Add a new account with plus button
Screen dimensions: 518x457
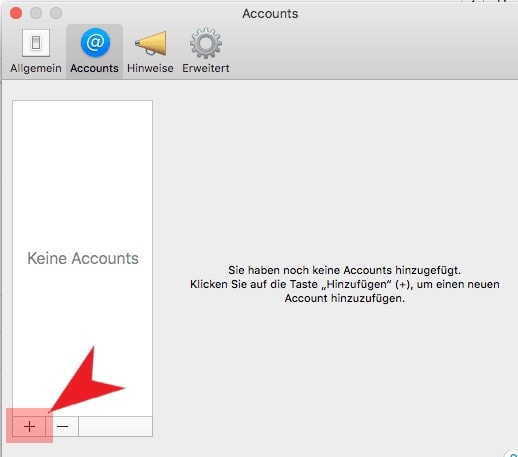[x=29, y=426]
